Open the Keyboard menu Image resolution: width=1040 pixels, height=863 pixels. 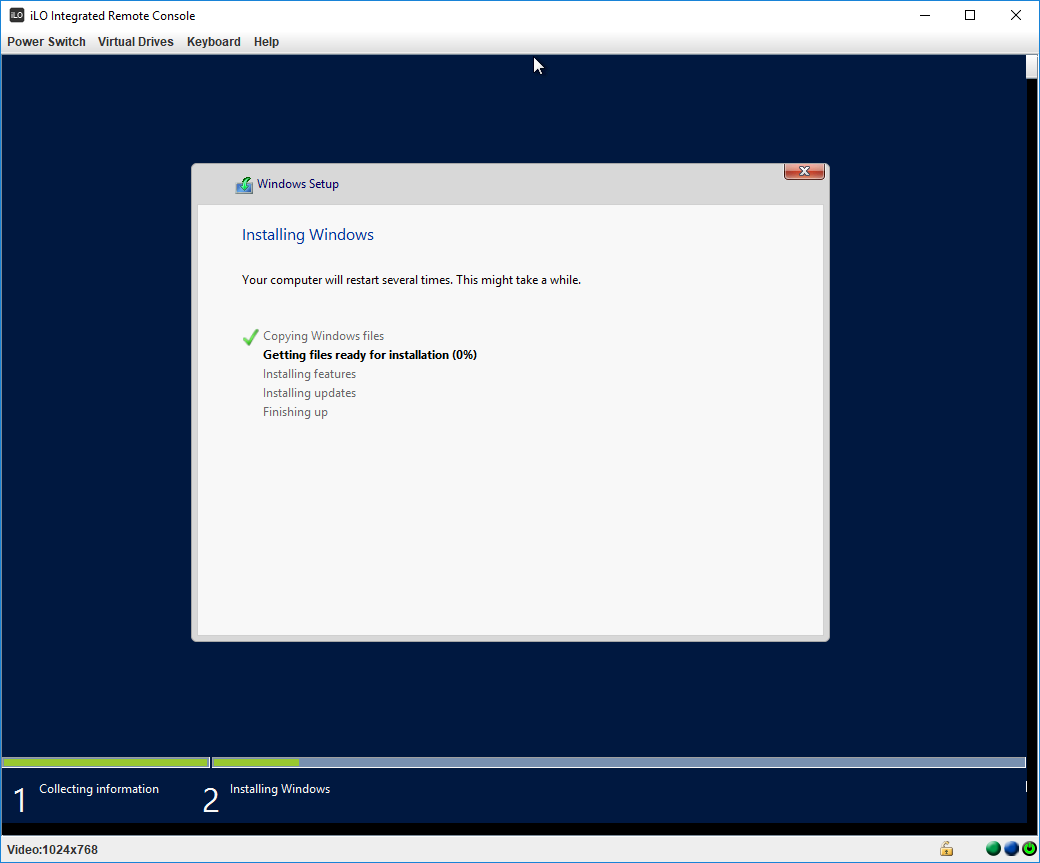click(x=213, y=42)
